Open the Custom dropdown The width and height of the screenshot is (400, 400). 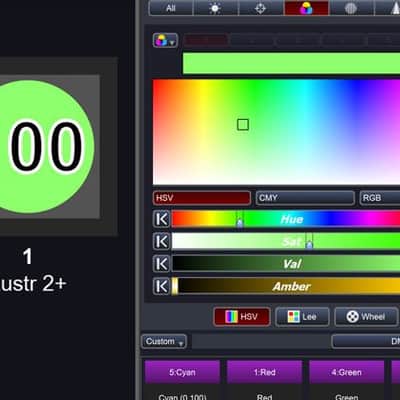tap(164, 341)
